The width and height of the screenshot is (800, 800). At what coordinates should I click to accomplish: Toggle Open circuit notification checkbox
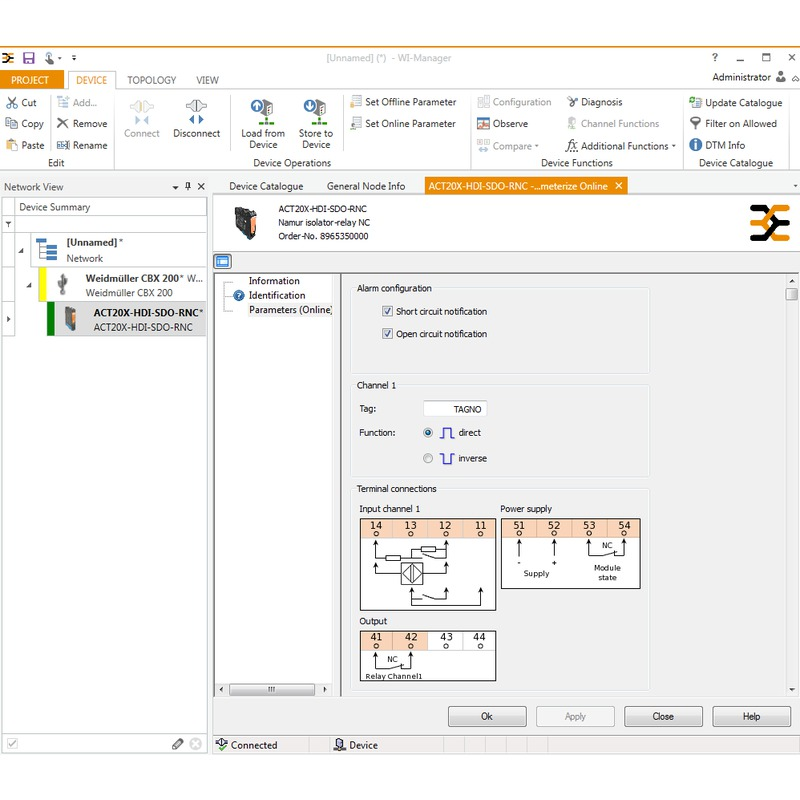[x=387, y=334]
